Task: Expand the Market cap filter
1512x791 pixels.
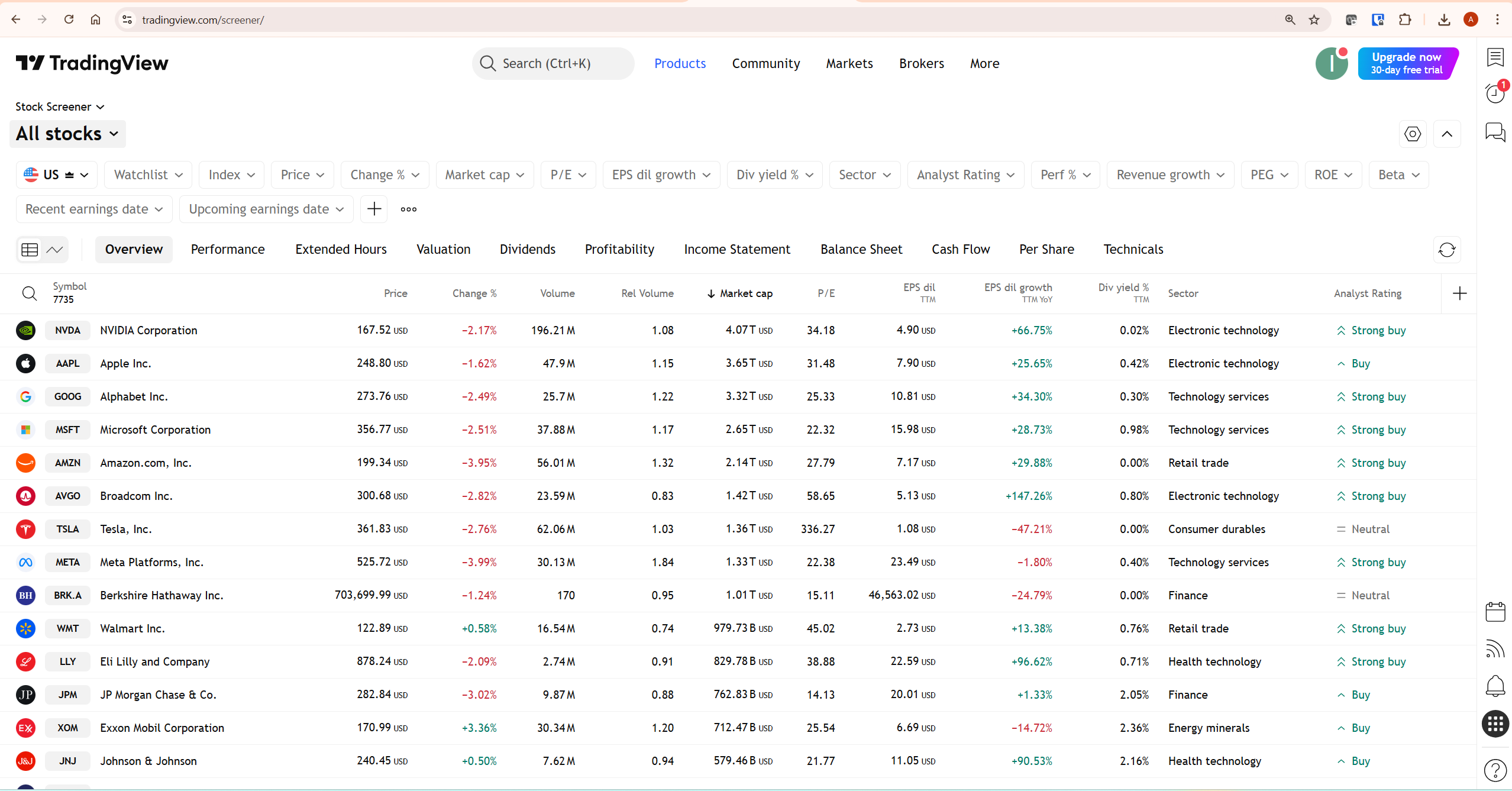Action: pos(484,175)
